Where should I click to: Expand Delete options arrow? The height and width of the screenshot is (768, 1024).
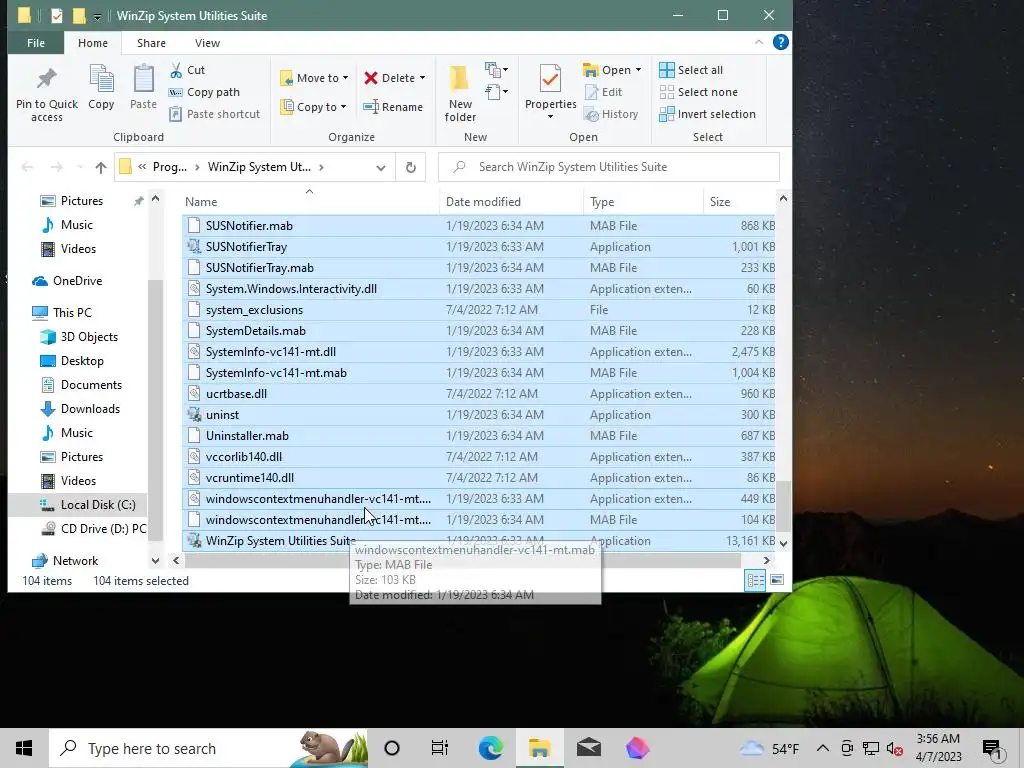point(423,78)
